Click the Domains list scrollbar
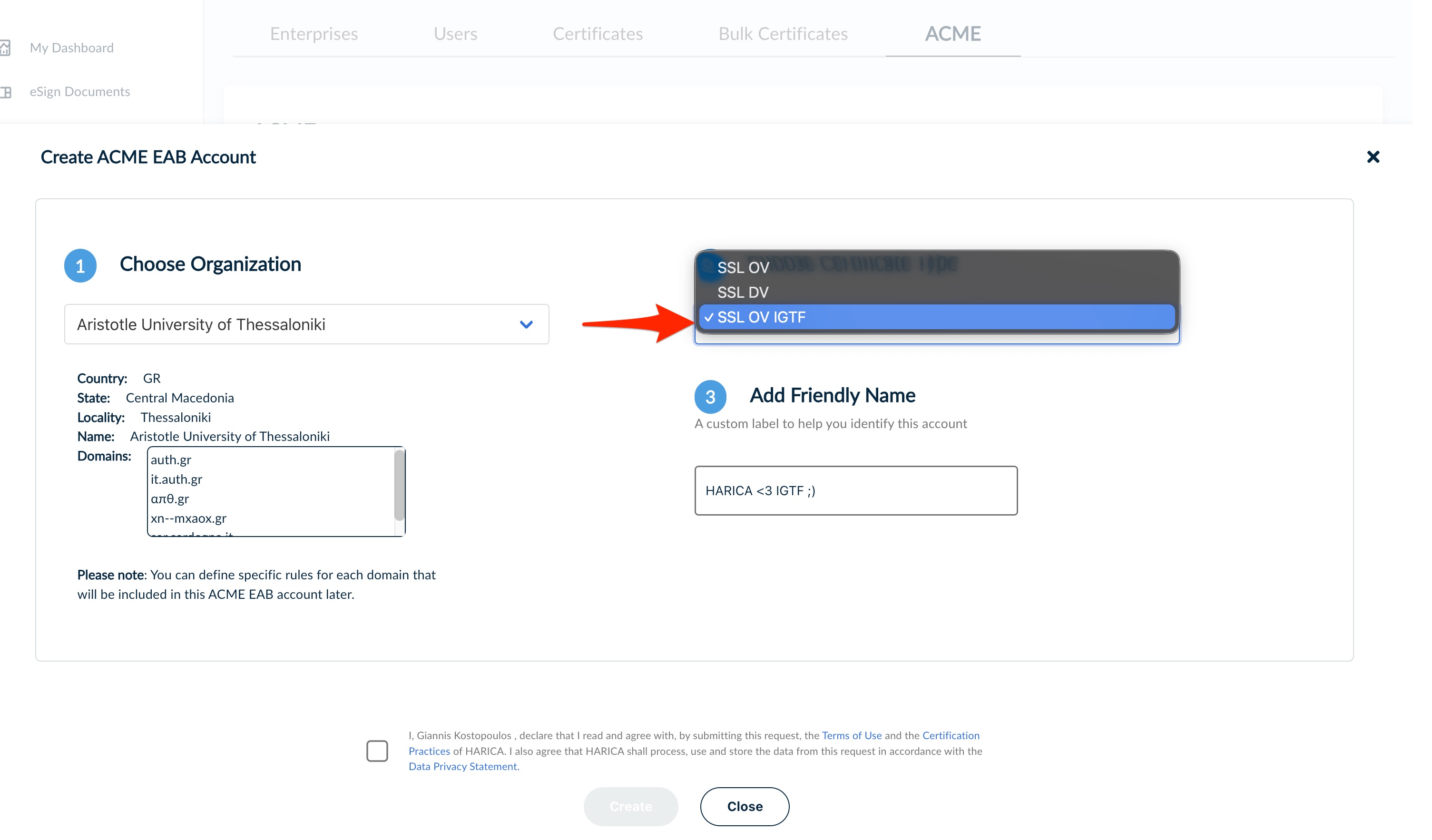Screen dimensions: 1432x840 coord(400,486)
